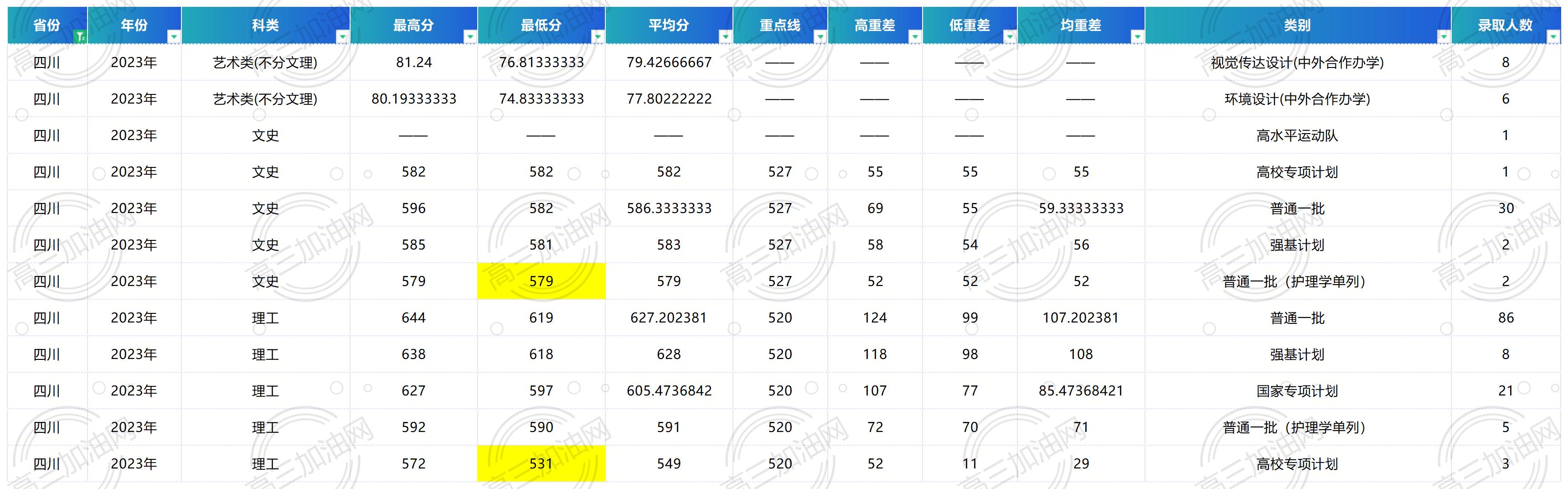Open the 年份 column filter dropdown
This screenshot has width=1568, height=489.
(174, 37)
